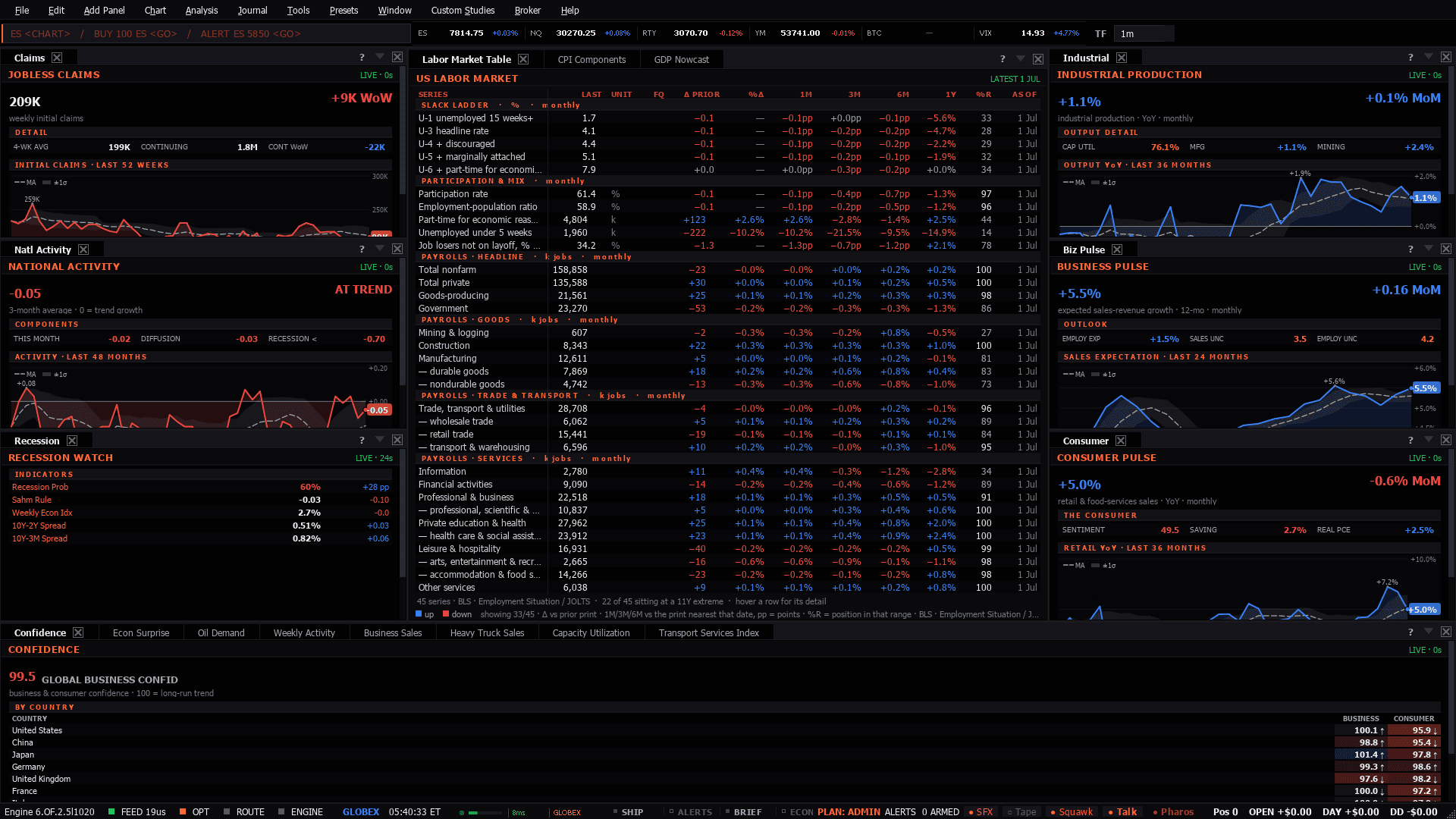Open the TF 1m timeframe combo box
This screenshot has height=819, width=1456.
(1144, 33)
